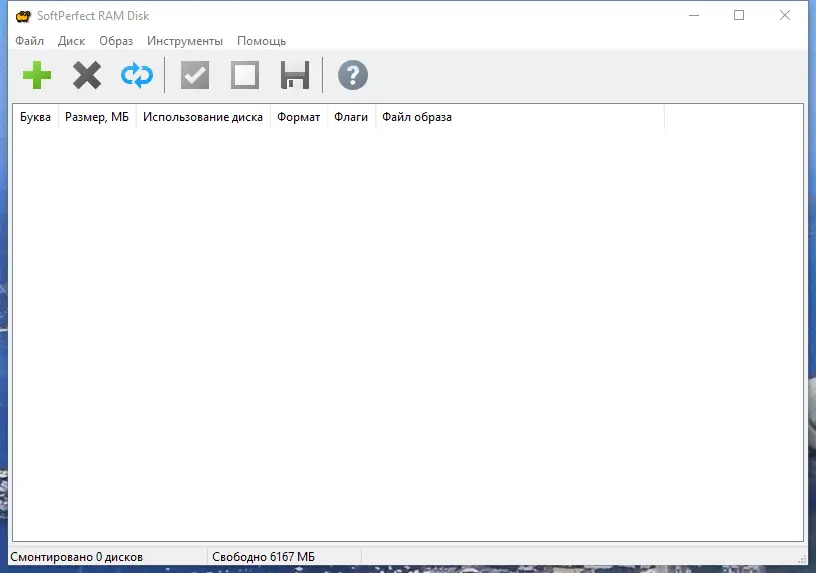This screenshot has width=816, height=573.
Task: Click the Использование диска column header
Action: [x=203, y=117]
